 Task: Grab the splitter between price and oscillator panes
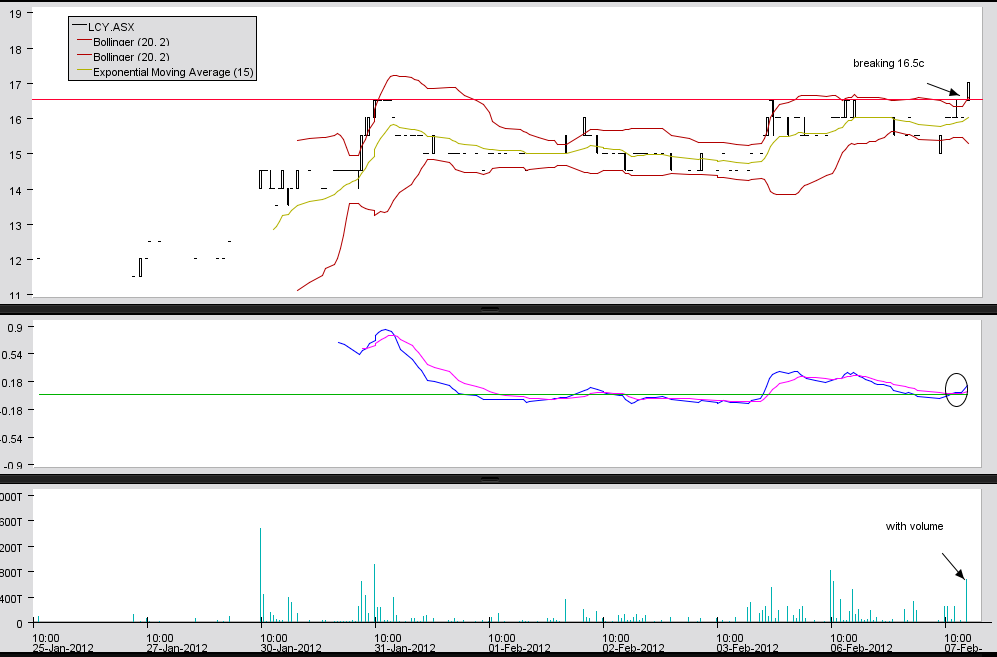(x=490, y=309)
